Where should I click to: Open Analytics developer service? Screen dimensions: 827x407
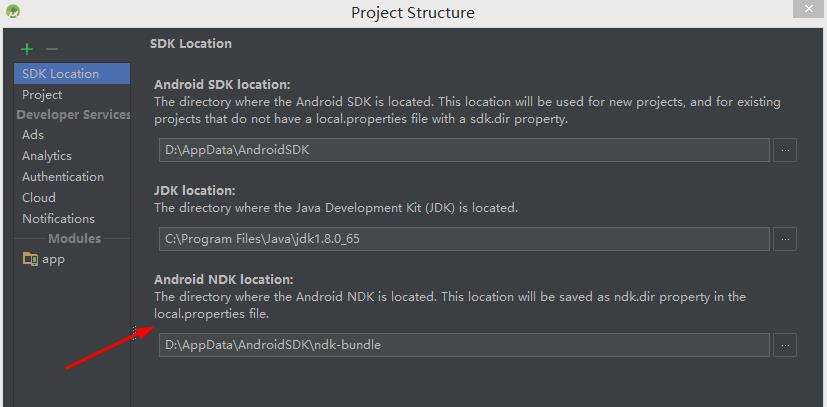tap(47, 156)
